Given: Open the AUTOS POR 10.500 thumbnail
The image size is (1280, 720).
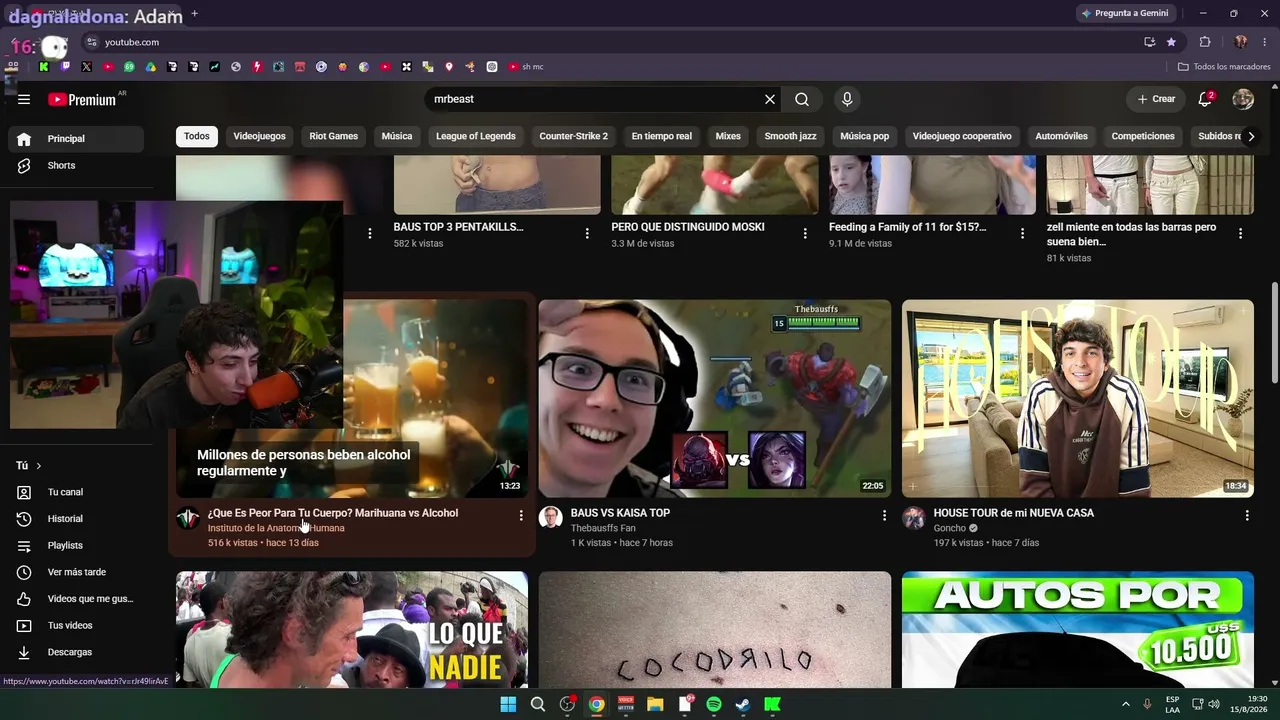Looking at the screenshot, I should point(1078,630).
